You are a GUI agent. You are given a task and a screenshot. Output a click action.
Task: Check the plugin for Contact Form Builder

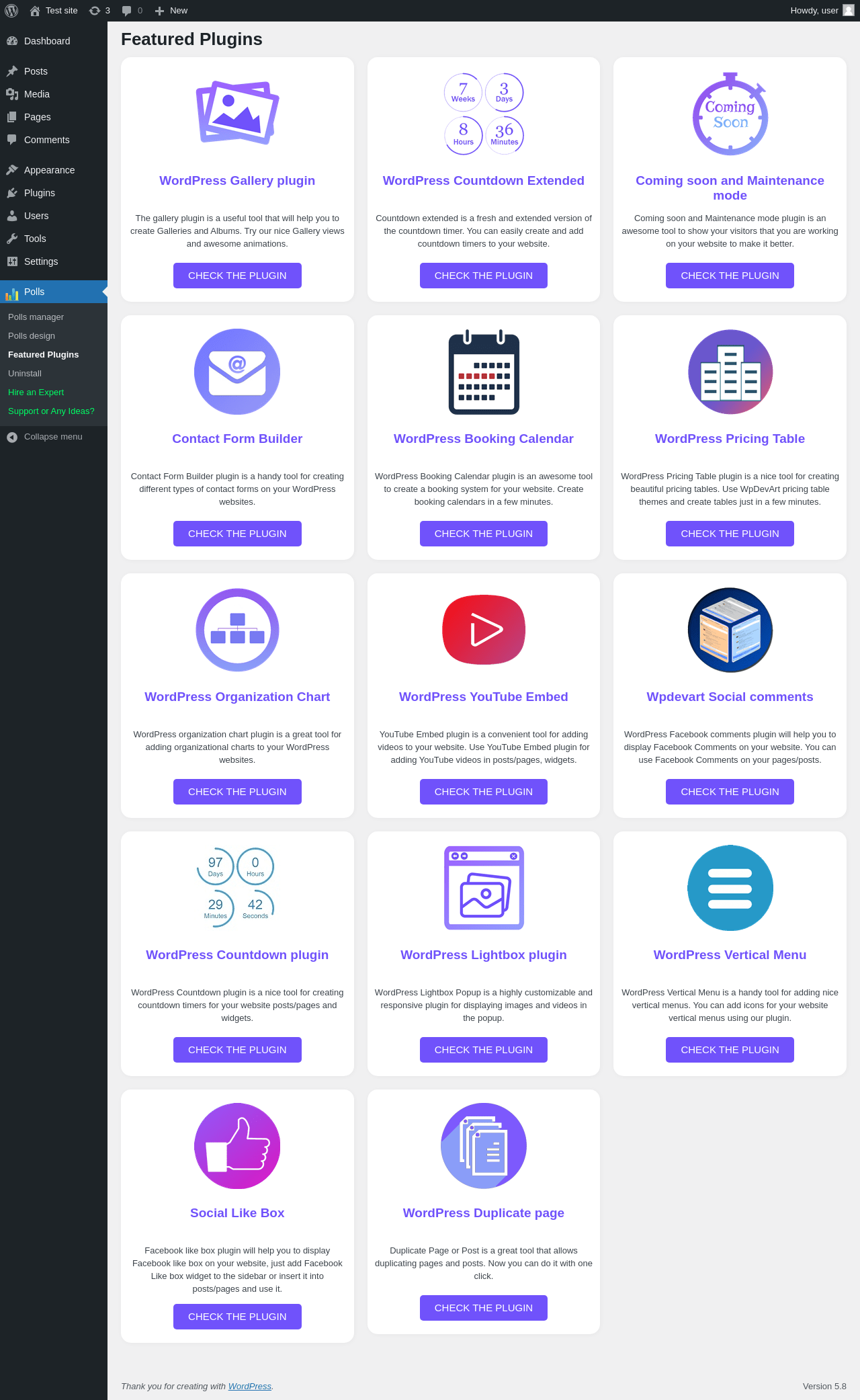(237, 534)
